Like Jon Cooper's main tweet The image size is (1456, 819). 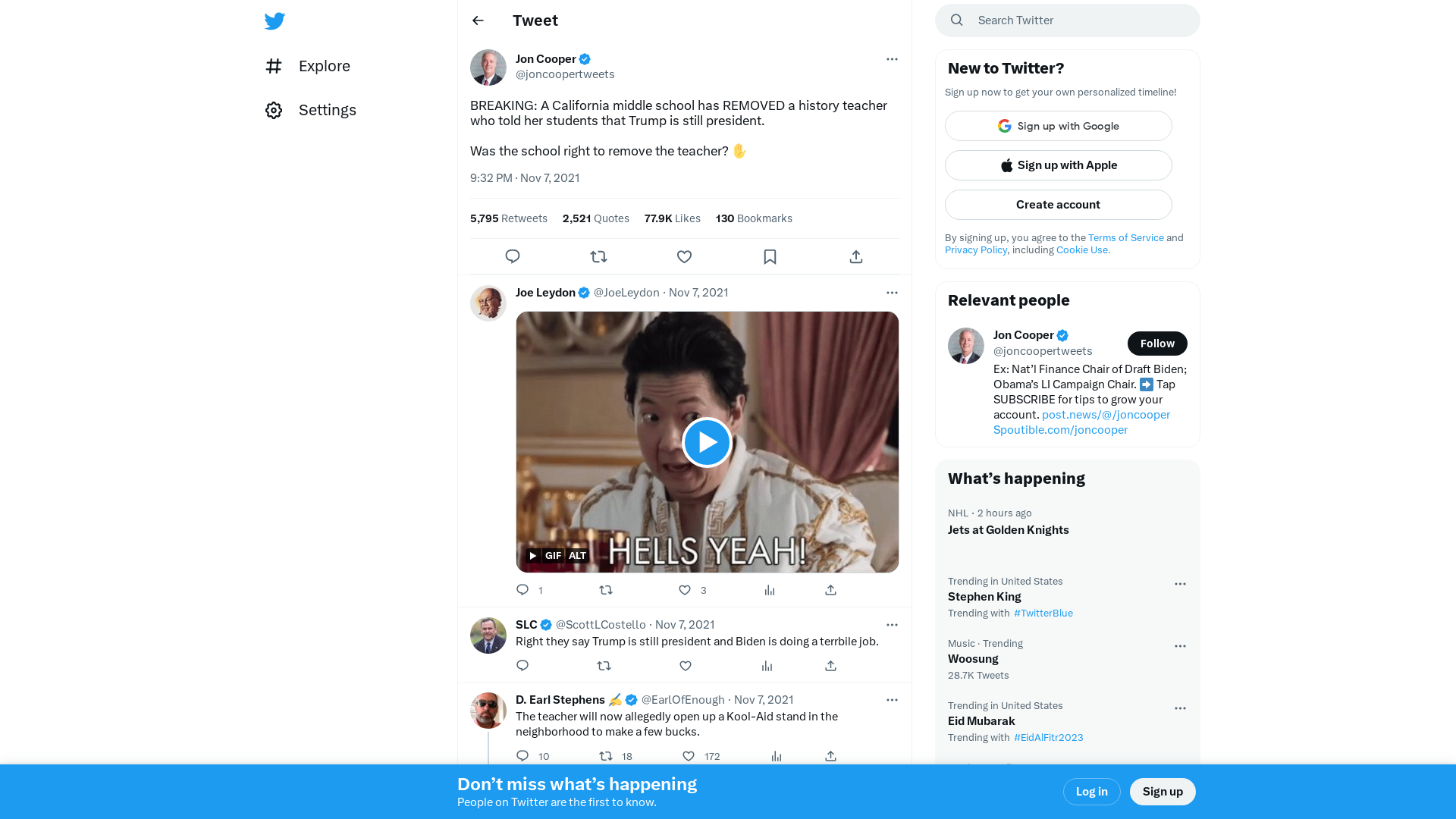(684, 257)
